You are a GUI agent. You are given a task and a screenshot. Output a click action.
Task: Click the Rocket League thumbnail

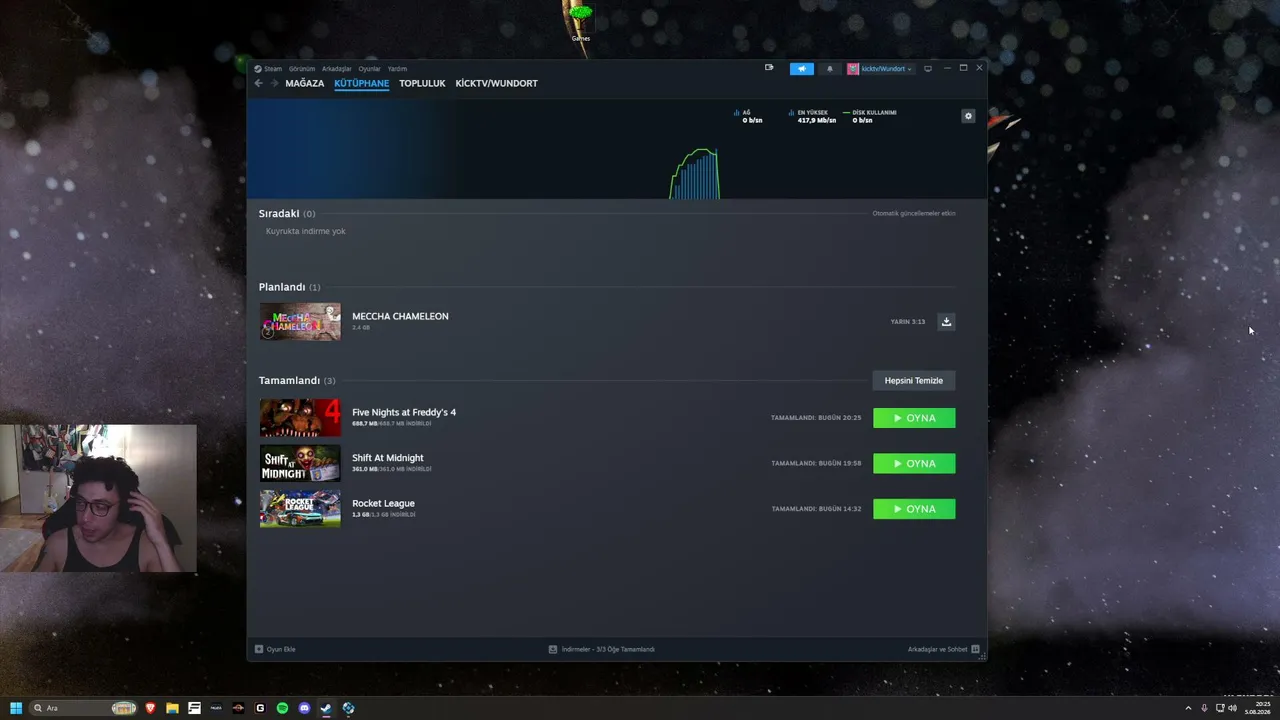pos(300,509)
